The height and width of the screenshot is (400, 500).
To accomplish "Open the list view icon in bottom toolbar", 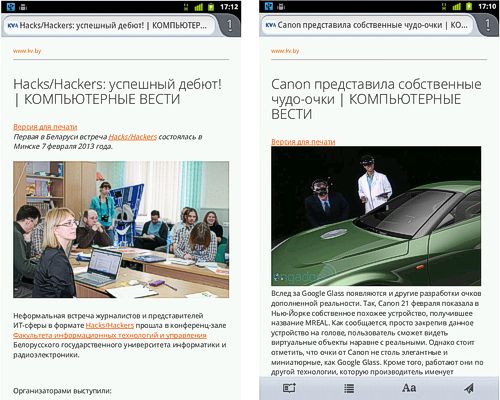I will (x=349, y=388).
